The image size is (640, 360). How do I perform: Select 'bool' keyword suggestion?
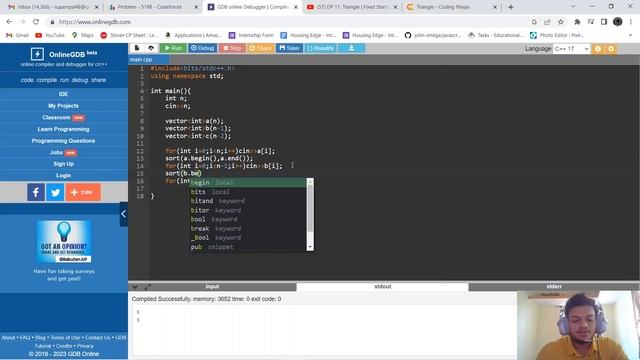[248, 219]
